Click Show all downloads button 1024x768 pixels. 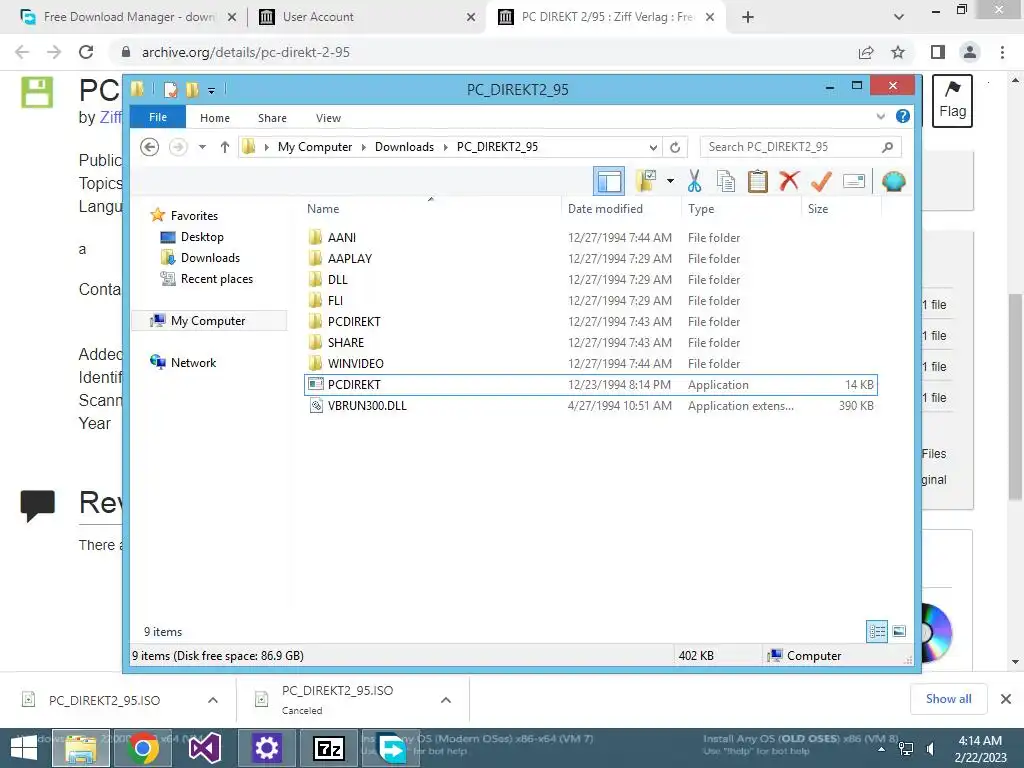pyautogui.click(x=948, y=699)
